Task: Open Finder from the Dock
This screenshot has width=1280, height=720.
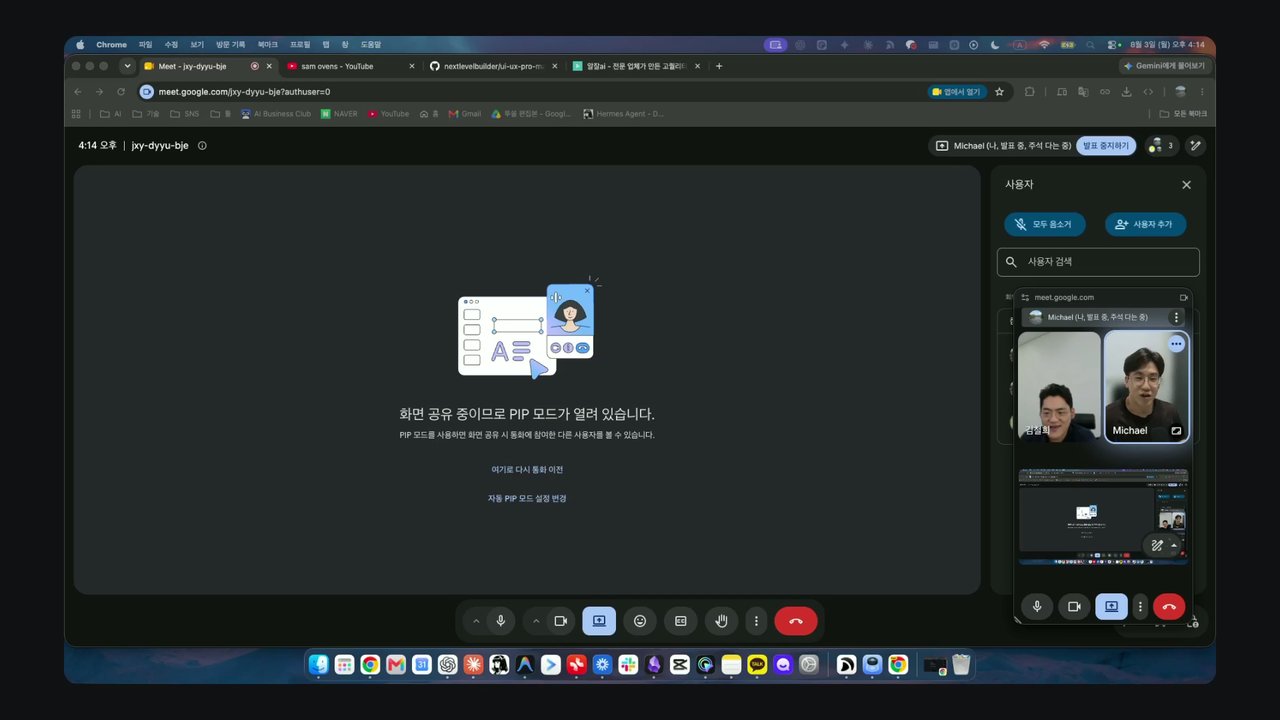Action: point(319,664)
